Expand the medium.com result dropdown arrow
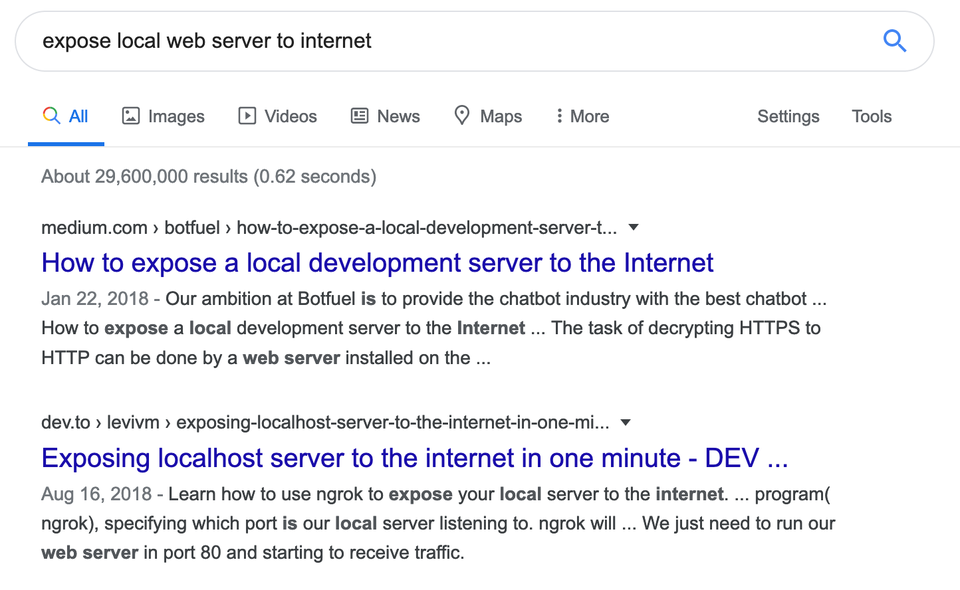Screen dimensions: 960x590 (x=633, y=228)
